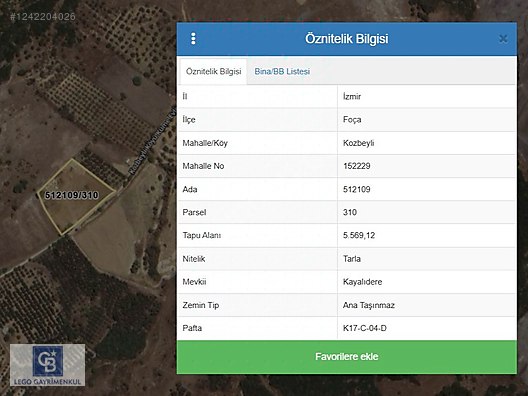Screen dimensions: 528x396
Task: Click the Mevkii value Kayalıdere
Action: click(x=362, y=282)
